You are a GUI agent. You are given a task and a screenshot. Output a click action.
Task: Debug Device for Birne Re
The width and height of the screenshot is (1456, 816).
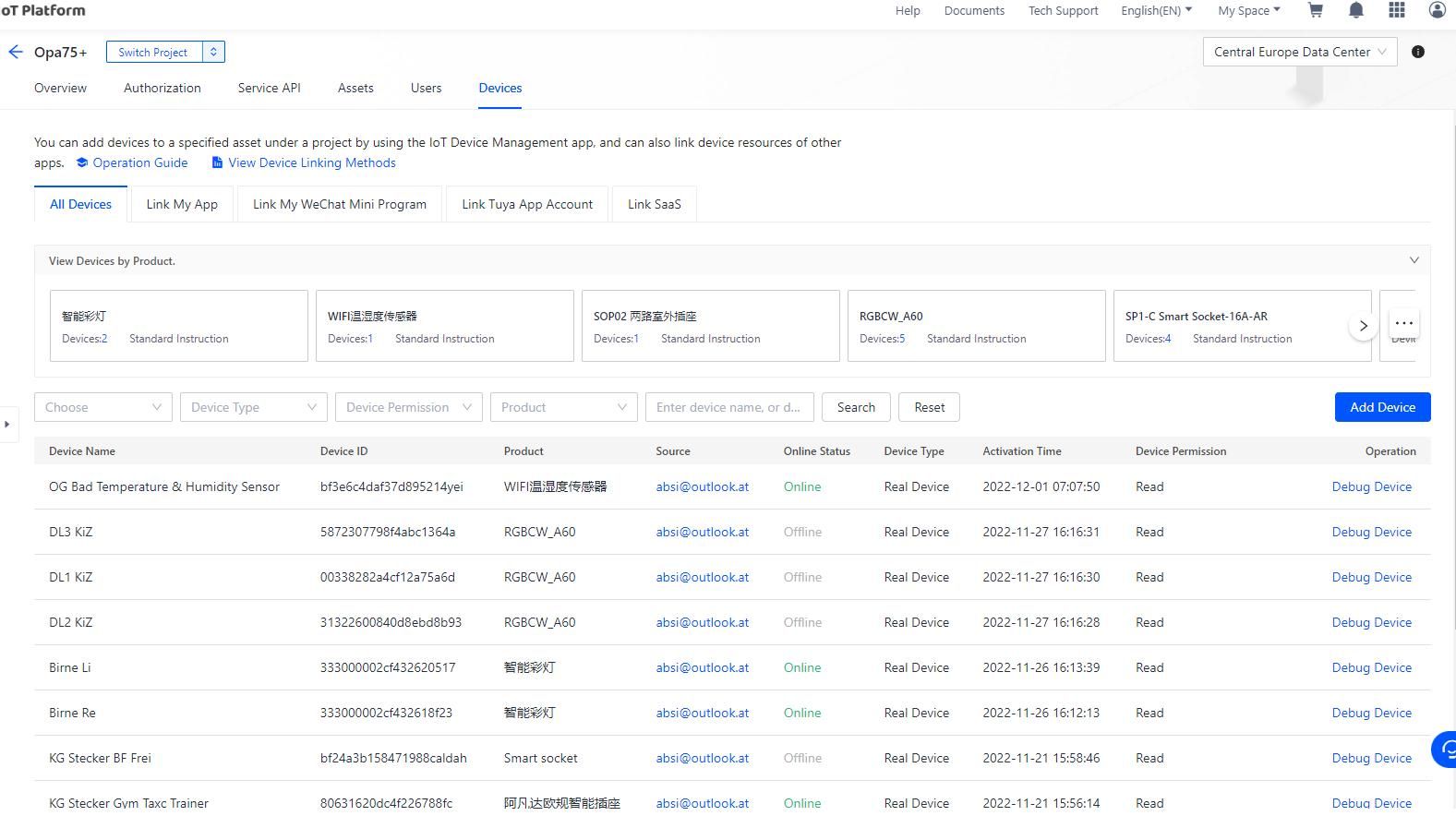tap(1371, 713)
